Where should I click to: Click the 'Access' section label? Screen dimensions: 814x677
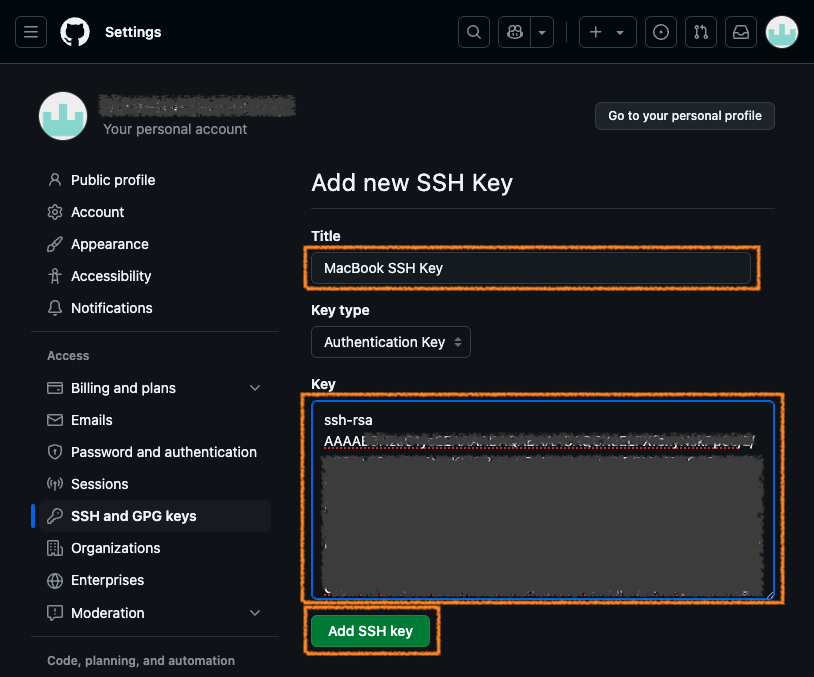coord(68,356)
